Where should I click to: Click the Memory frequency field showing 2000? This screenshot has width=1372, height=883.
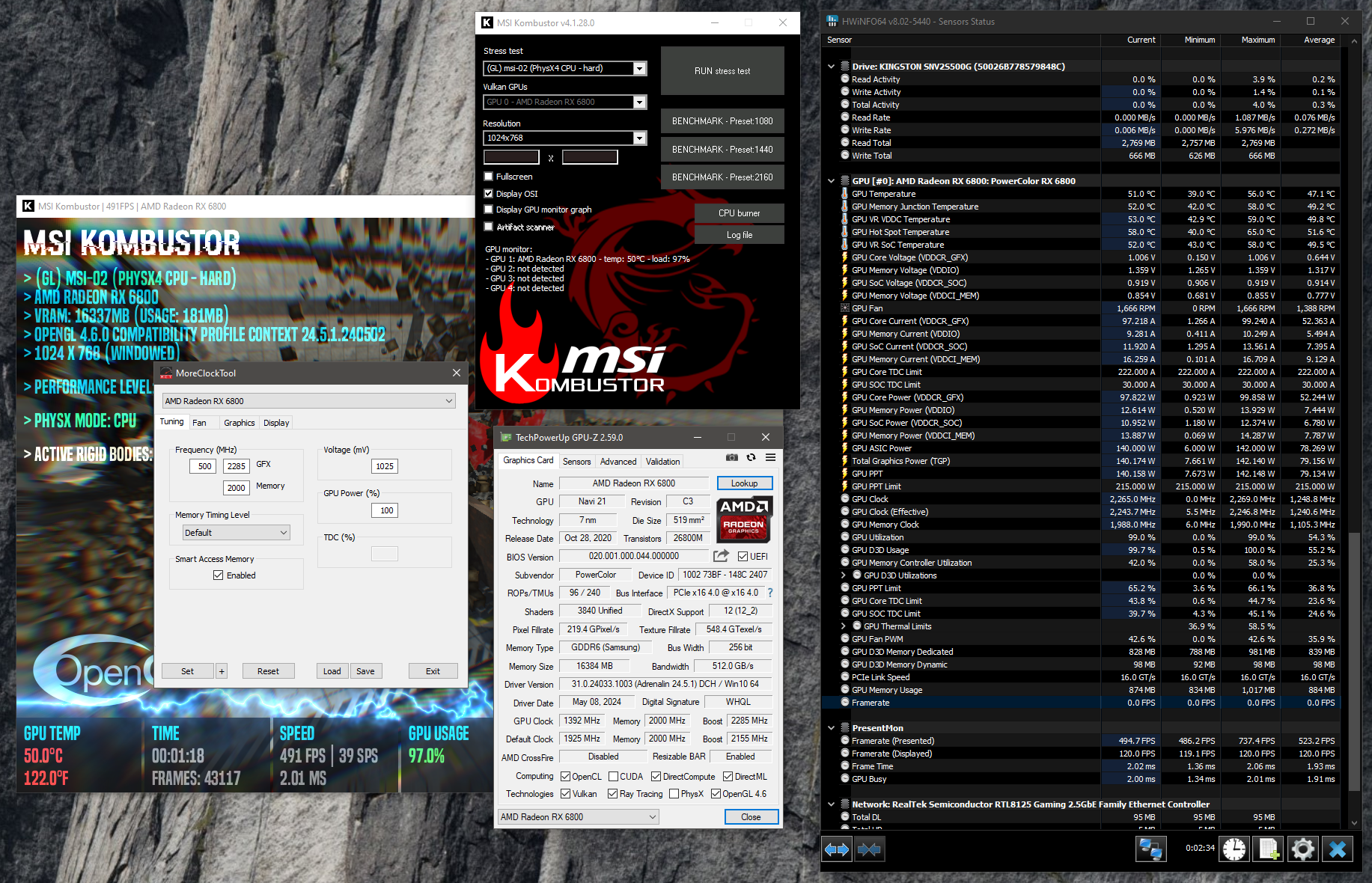(x=237, y=488)
